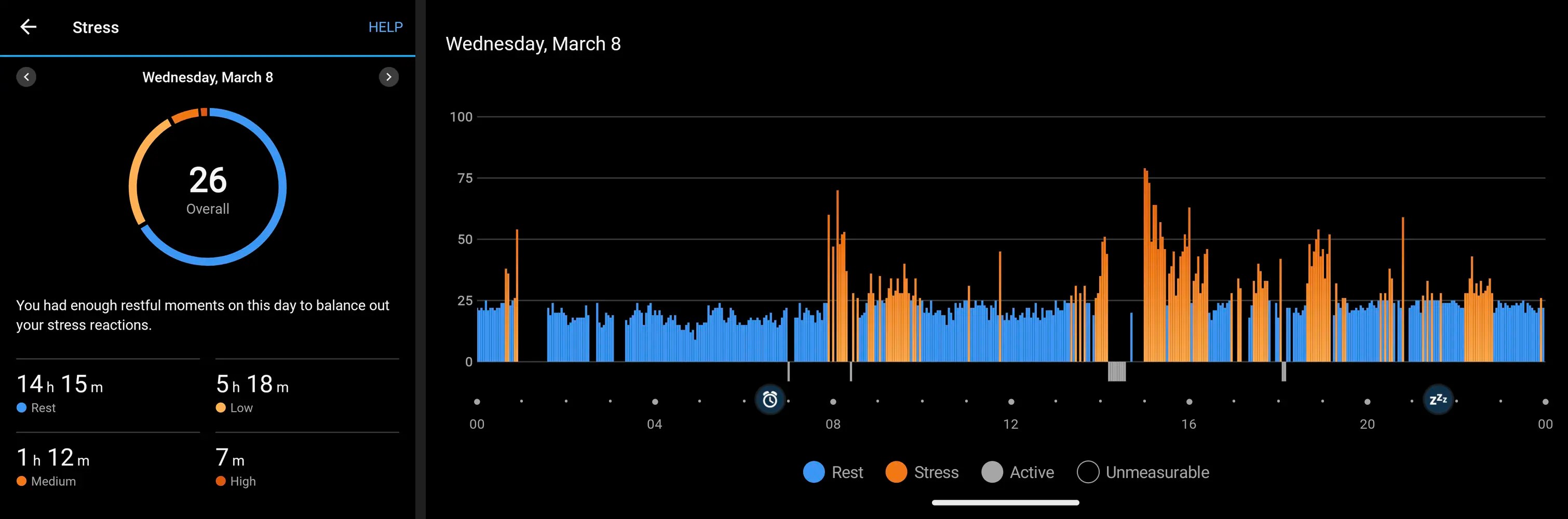This screenshot has height=519, width=1568.
Task: Click the 08 hour label on timeline
Action: (x=833, y=424)
